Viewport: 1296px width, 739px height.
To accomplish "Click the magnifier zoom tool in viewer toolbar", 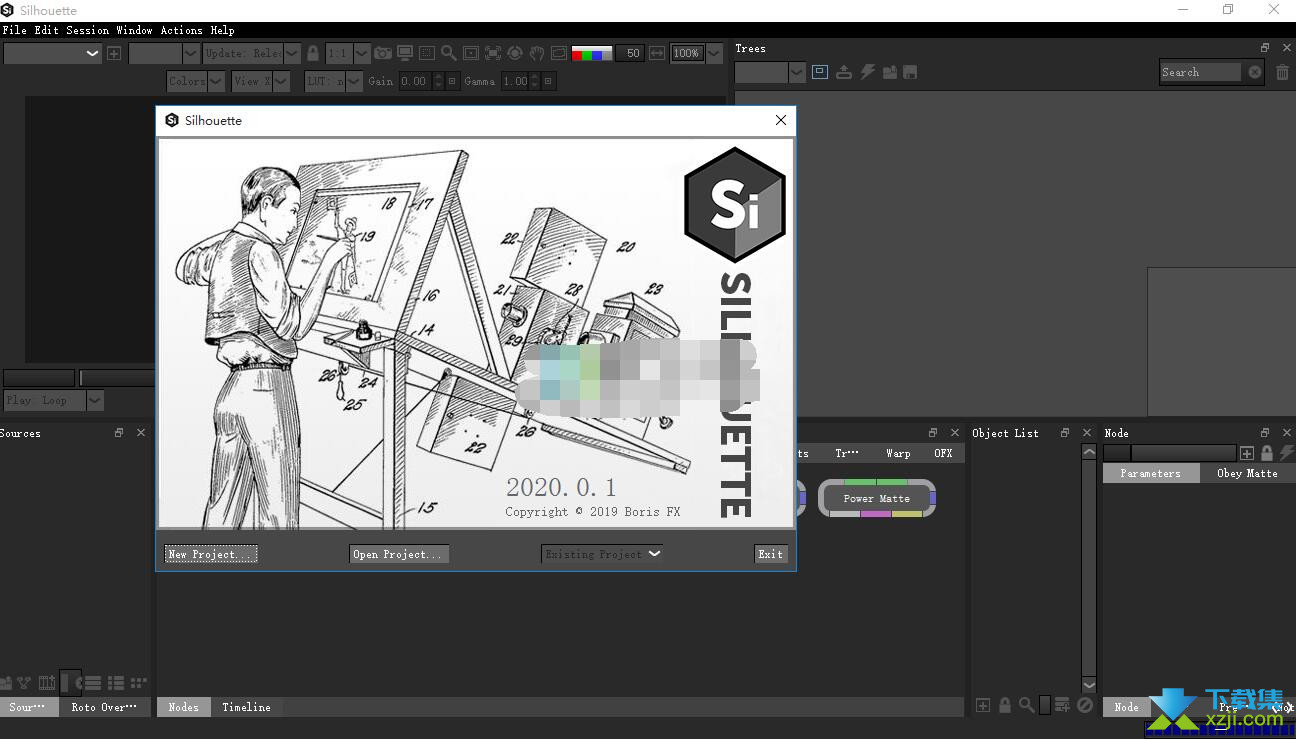I will click(x=448, y=53).
